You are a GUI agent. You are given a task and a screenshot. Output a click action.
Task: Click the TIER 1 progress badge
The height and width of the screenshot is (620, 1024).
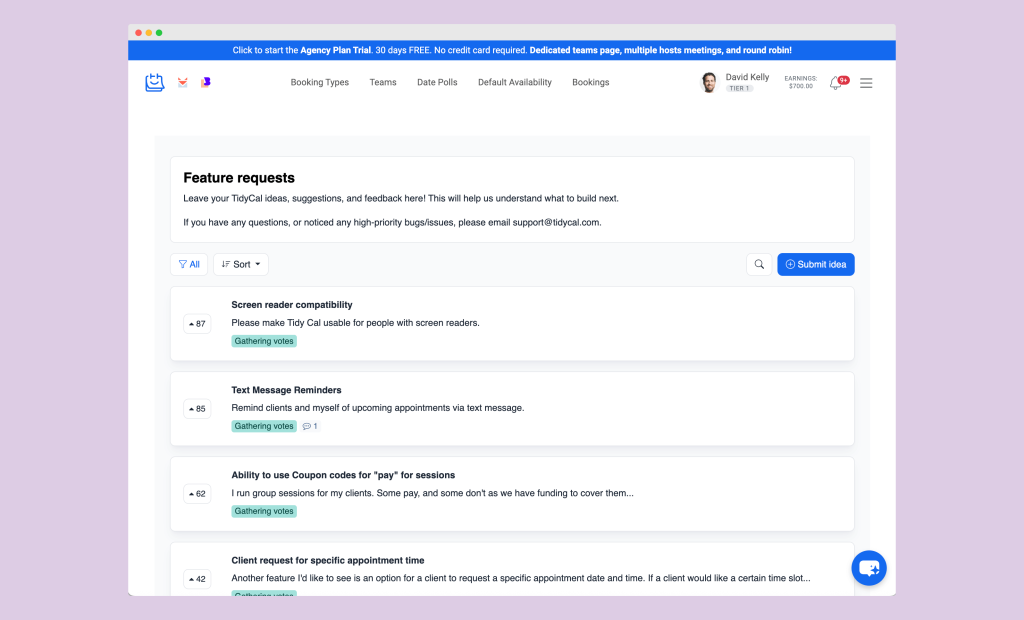pyautogui.click(x=739, y=89)
